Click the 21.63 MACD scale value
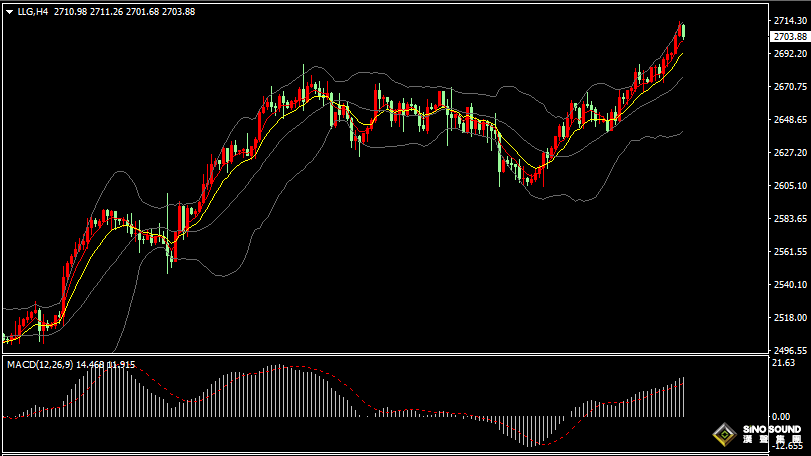The height and width of the screenshot is (456, 811). (x=783, y=364)
